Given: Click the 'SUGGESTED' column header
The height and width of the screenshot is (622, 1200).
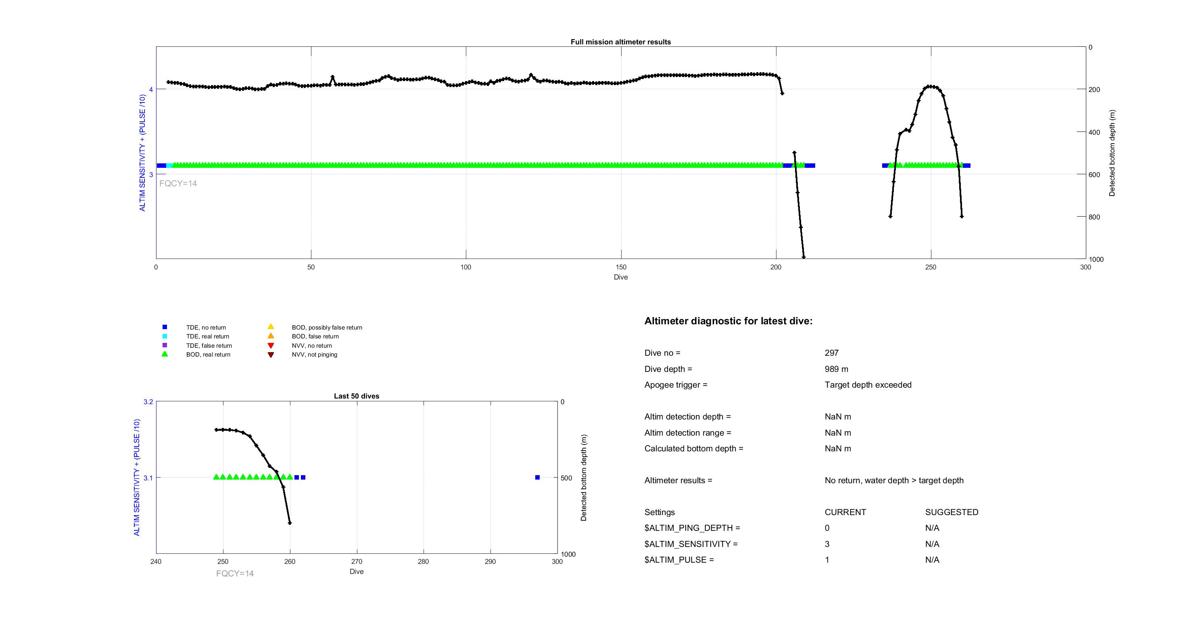Looking at the screenshot, I should tap(952, 512).
